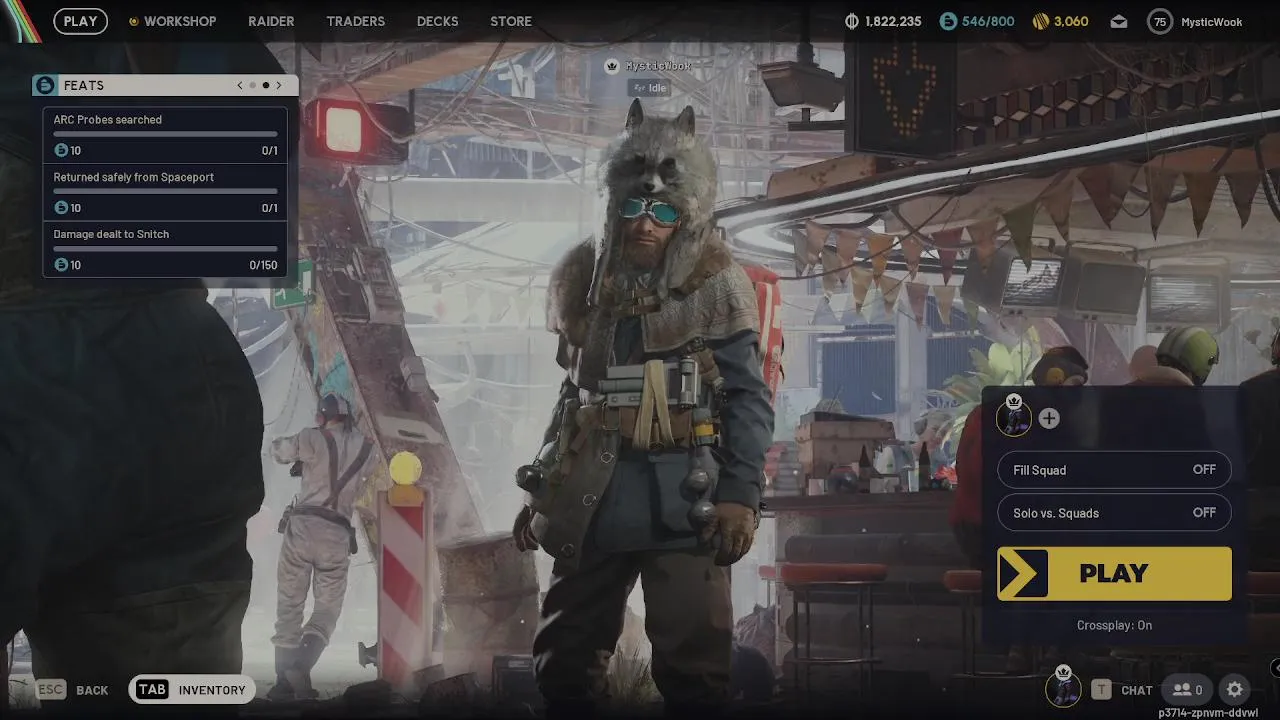Open the mail inbox icon

pyautogui.click(x=1118, y=21)
